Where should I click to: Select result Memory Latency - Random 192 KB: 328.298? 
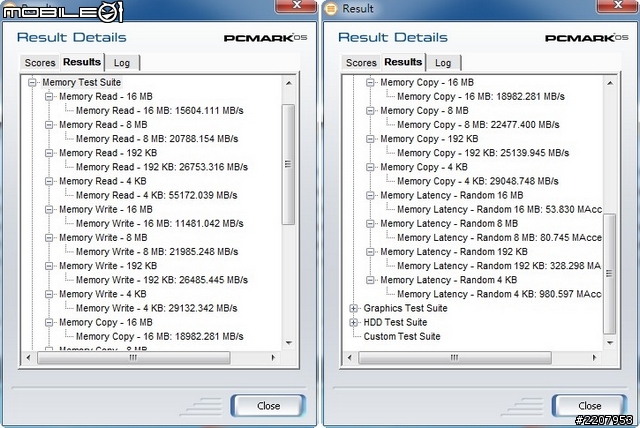coord(499,266)
